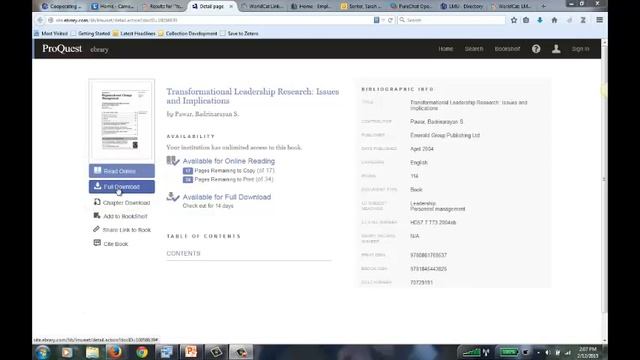Click the online reading book icon
This screenshot has width=640, height=360.
point(173,161)
